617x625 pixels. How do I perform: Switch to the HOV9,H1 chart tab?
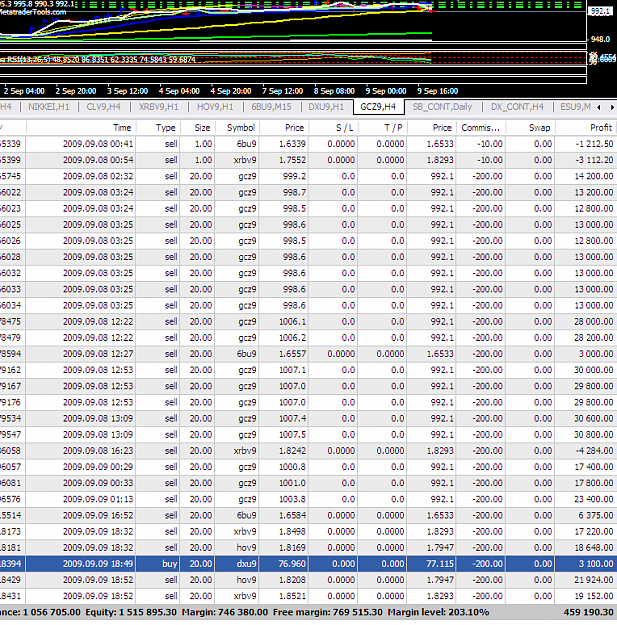click(x=215, y=107)
